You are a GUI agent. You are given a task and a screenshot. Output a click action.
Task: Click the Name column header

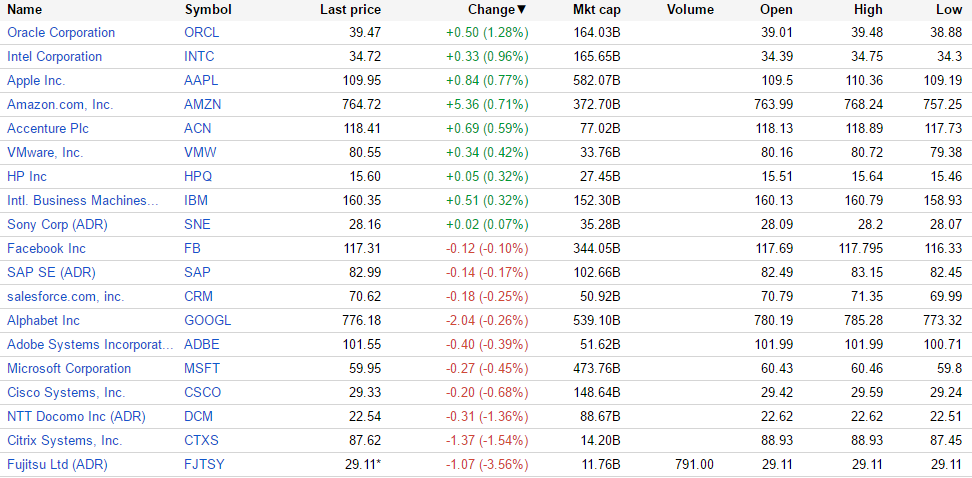25,10
